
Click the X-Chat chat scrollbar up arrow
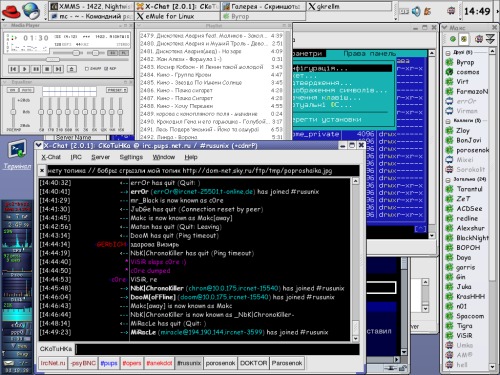coord(355,181)
